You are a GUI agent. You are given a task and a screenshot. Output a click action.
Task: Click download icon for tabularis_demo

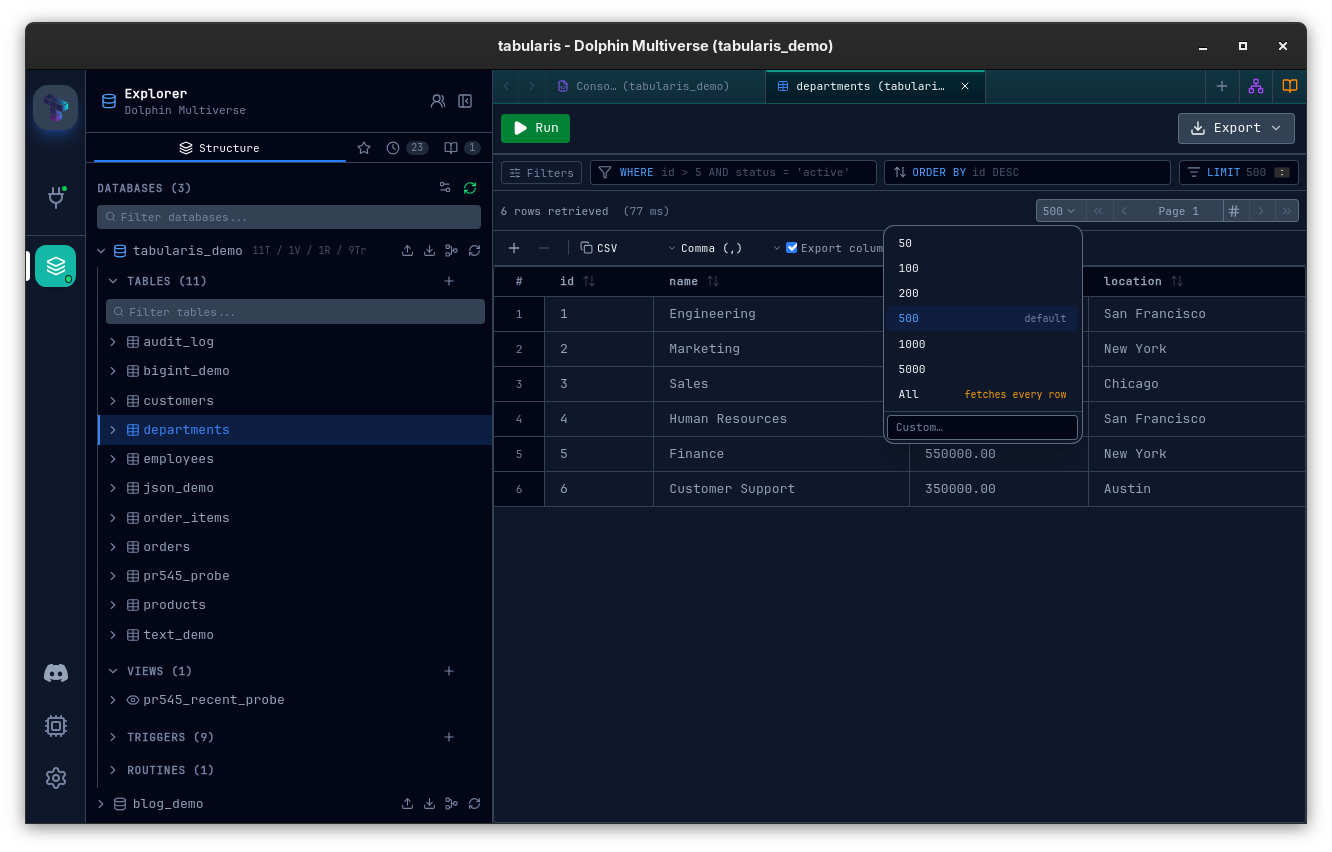429,251
